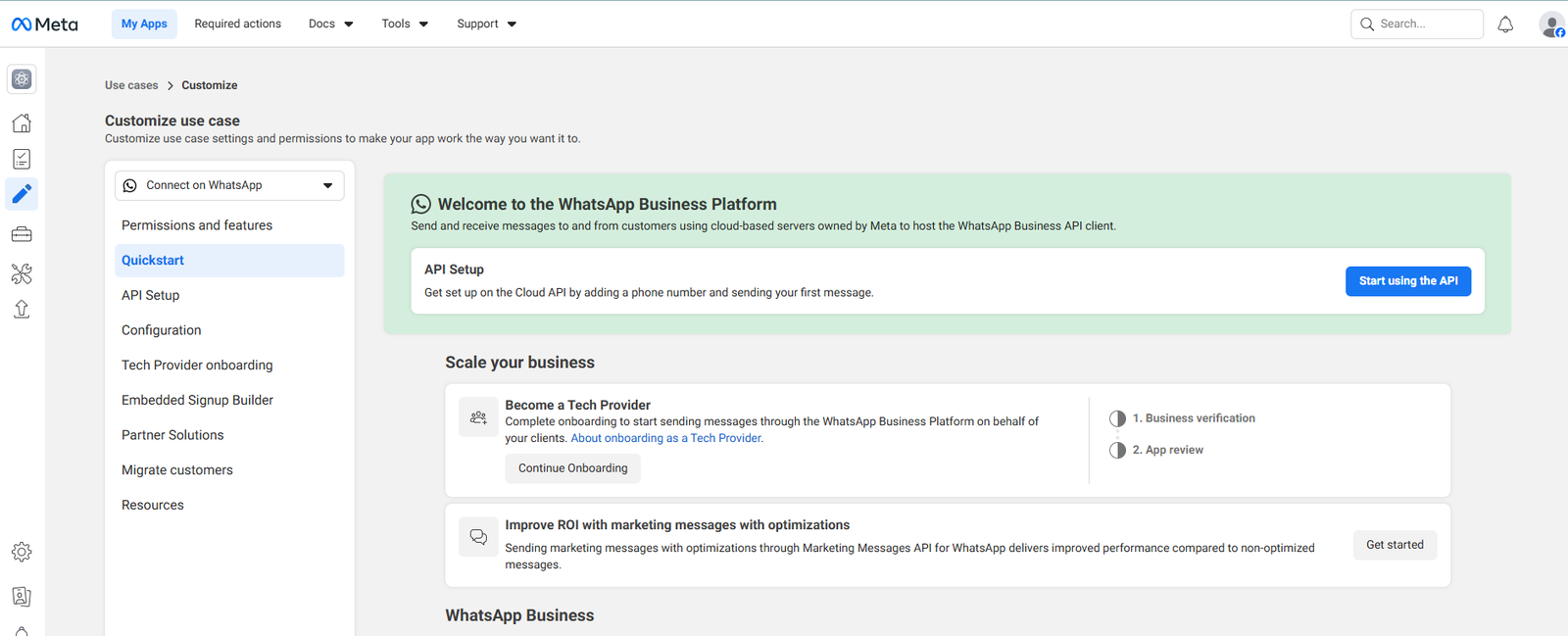
Task: Open notifications bell icon
Action: (1505, 24)
